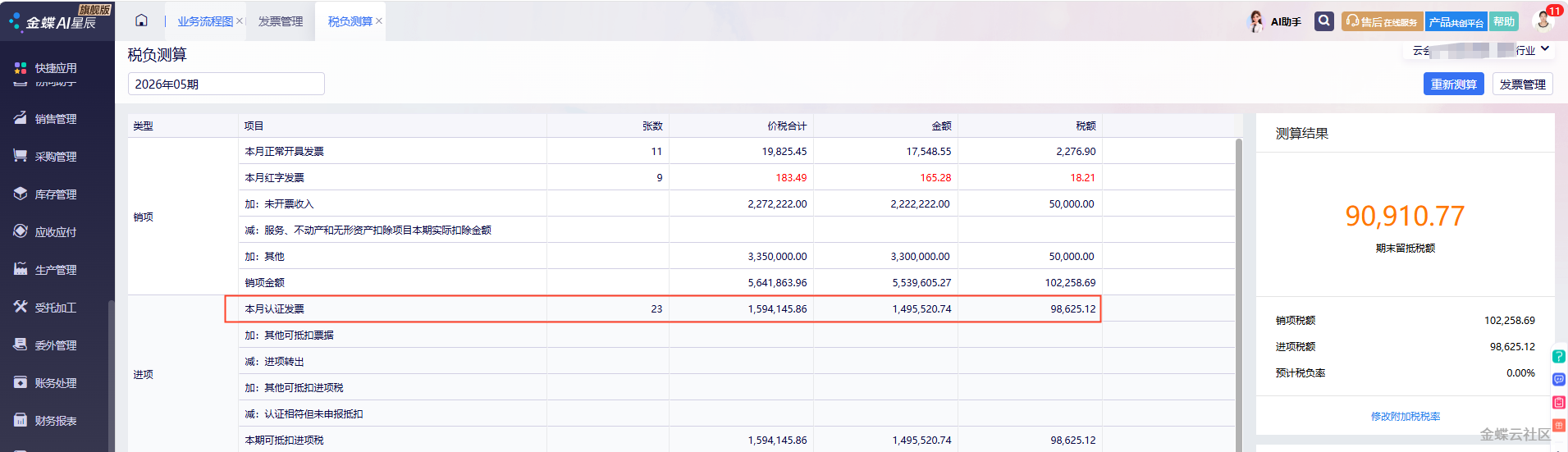The width and height of the screenshot is (1568, 452).
Task: Close the 业务流程图 tab
Action: tap(240, 21)
